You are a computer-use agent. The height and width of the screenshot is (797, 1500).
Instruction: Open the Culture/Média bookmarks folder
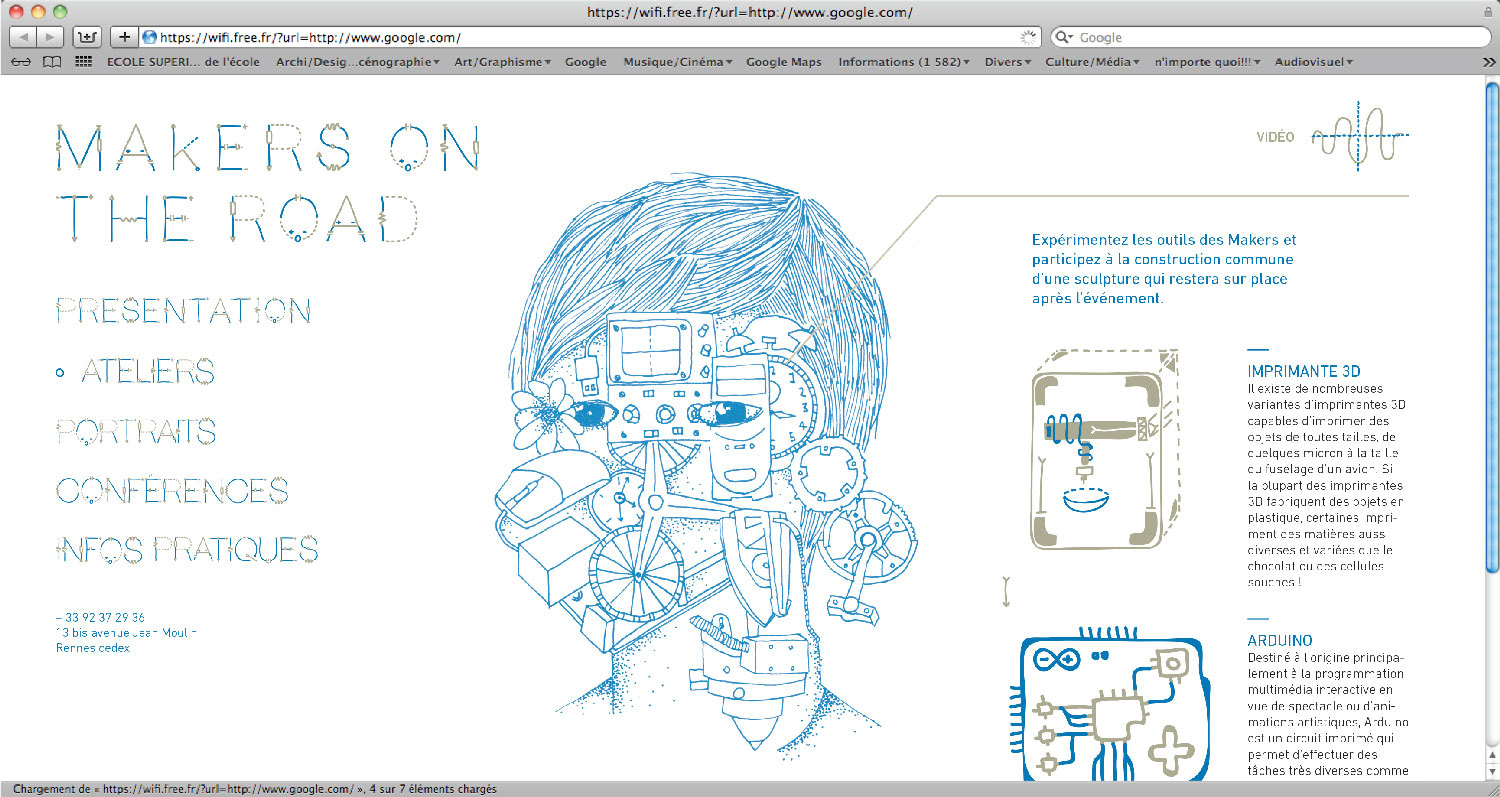1093,62
